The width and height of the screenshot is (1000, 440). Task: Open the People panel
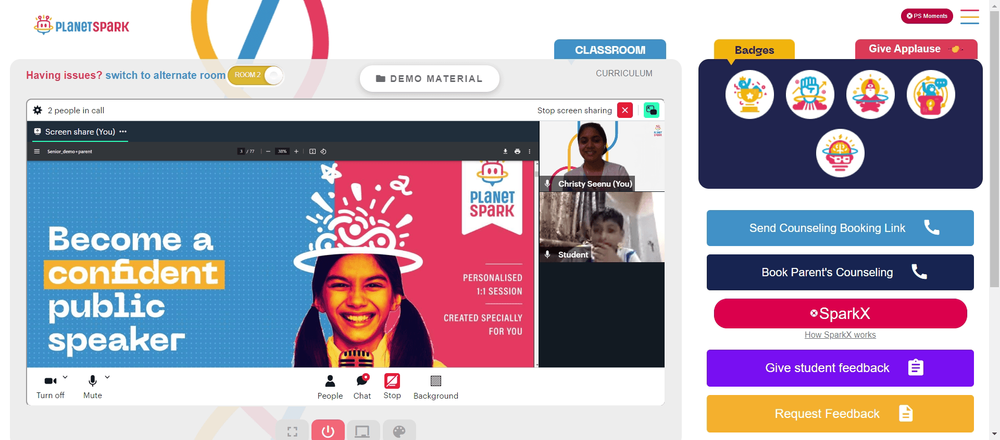(330, 387)
